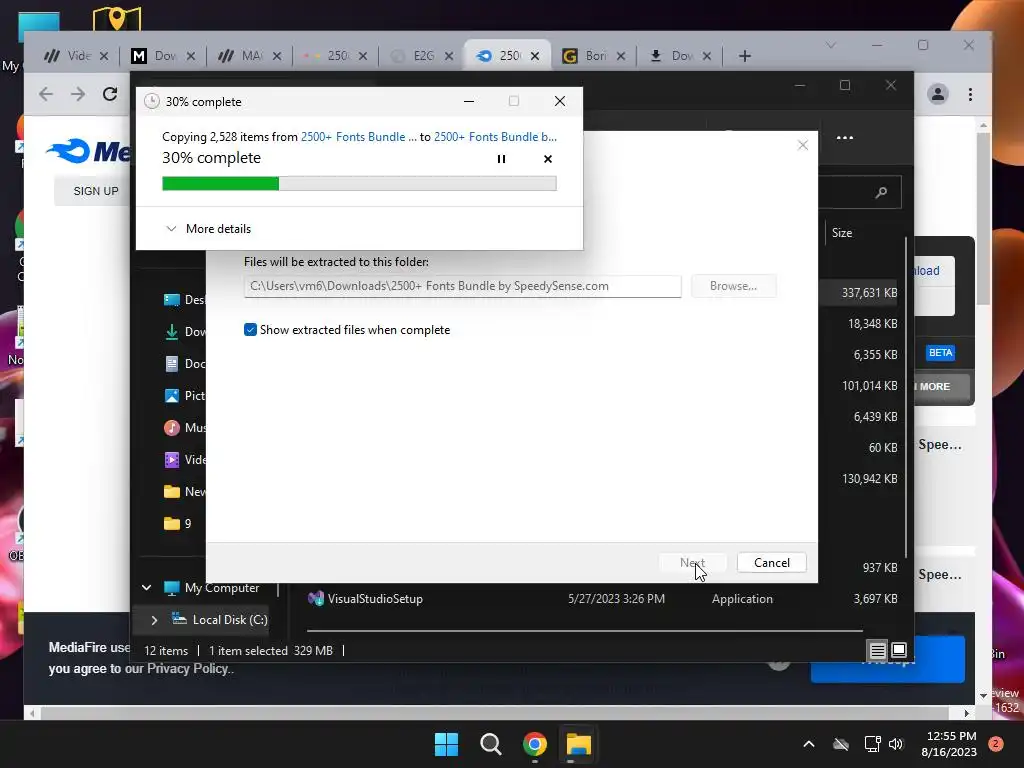Screen dimensions: 1024x768
Task: Pause the file copy operation
Action: tap(501, 159)
